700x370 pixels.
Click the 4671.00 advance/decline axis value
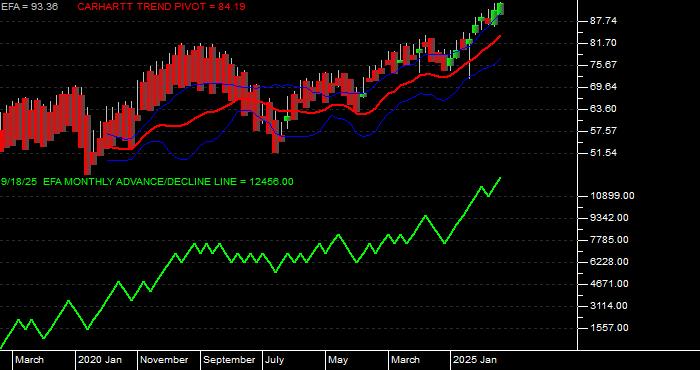(x=609, y=284)
